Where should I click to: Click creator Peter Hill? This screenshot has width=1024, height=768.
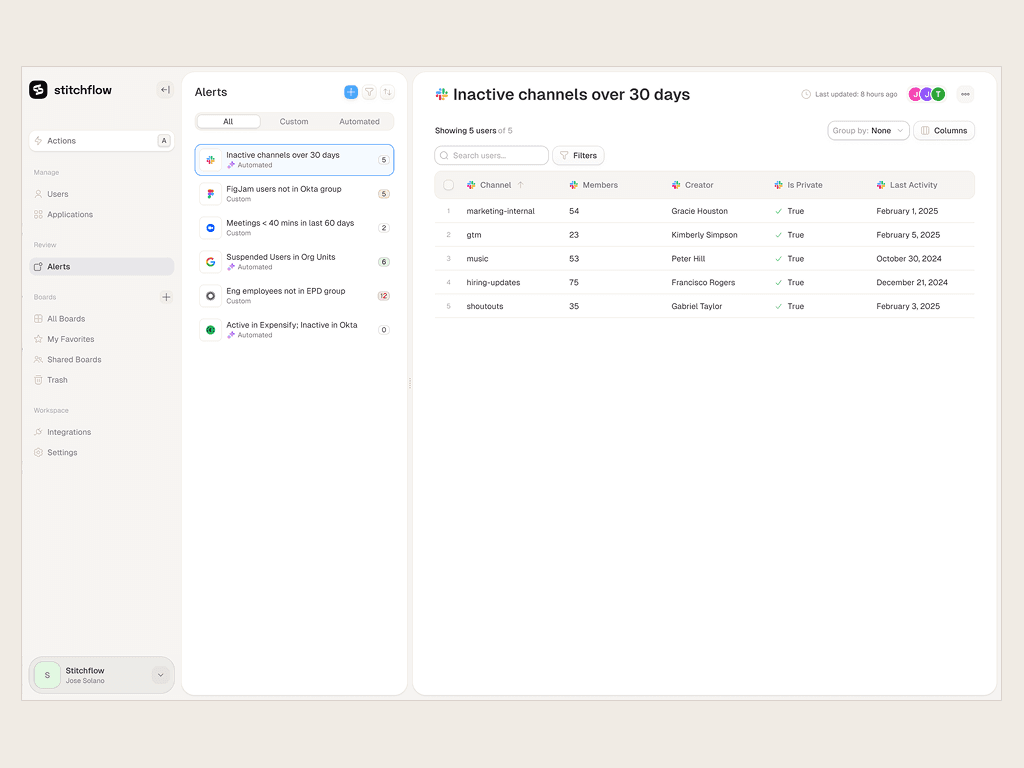[688, 259]
